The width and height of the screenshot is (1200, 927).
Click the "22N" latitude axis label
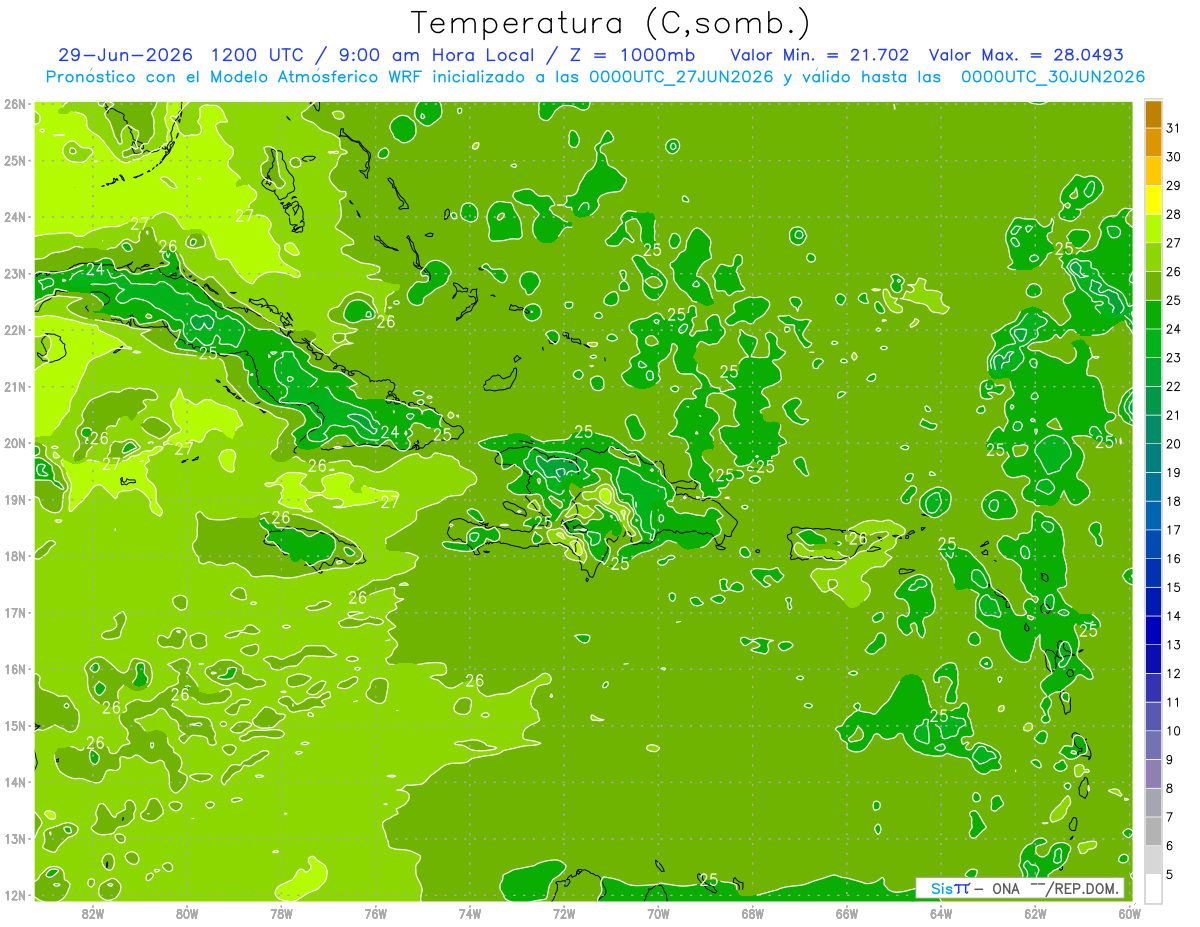pos(15,330)
